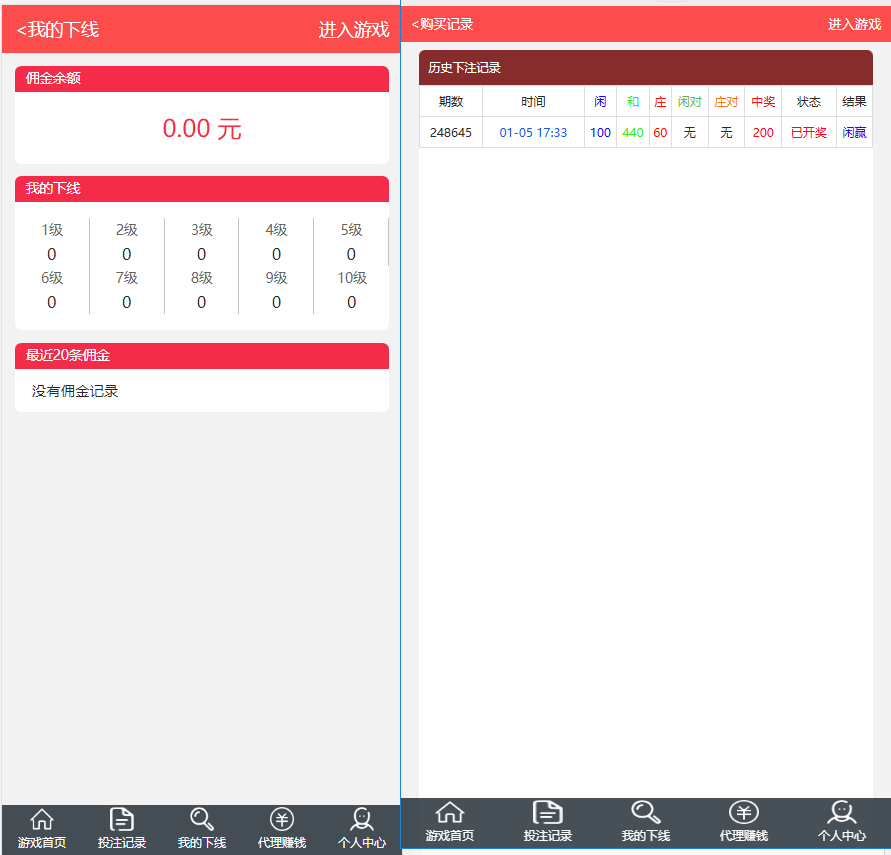891x855 pixels.
Task: Go back from 我的下线 page header
Action: [x=58, y=30]
